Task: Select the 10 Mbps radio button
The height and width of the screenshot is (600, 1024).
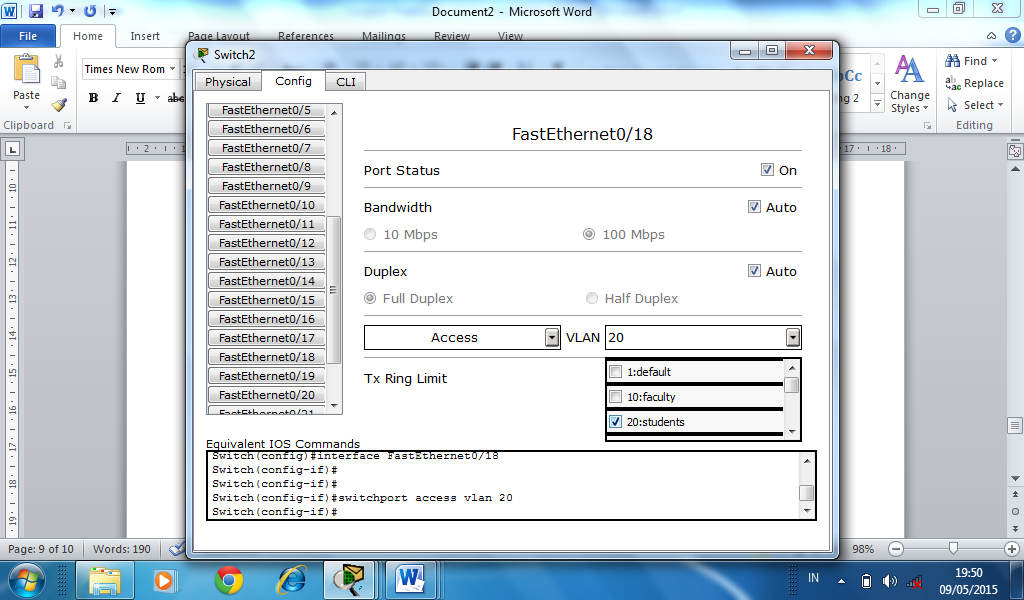Action: 370,234
